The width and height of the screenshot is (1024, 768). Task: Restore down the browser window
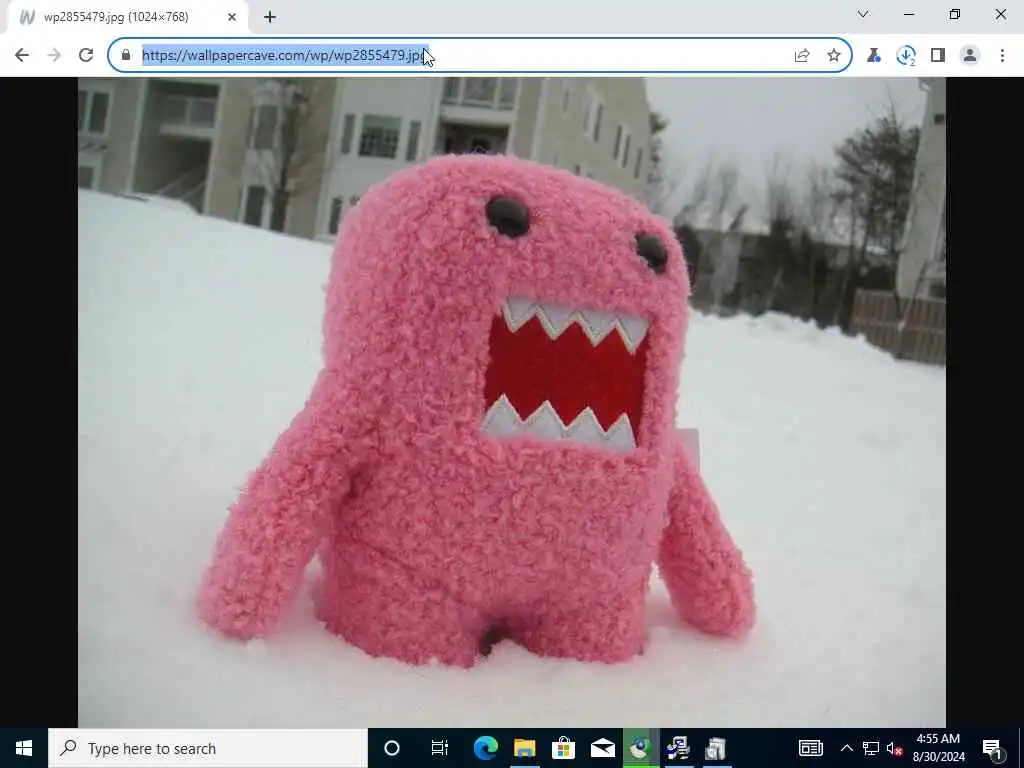point(955,14)
